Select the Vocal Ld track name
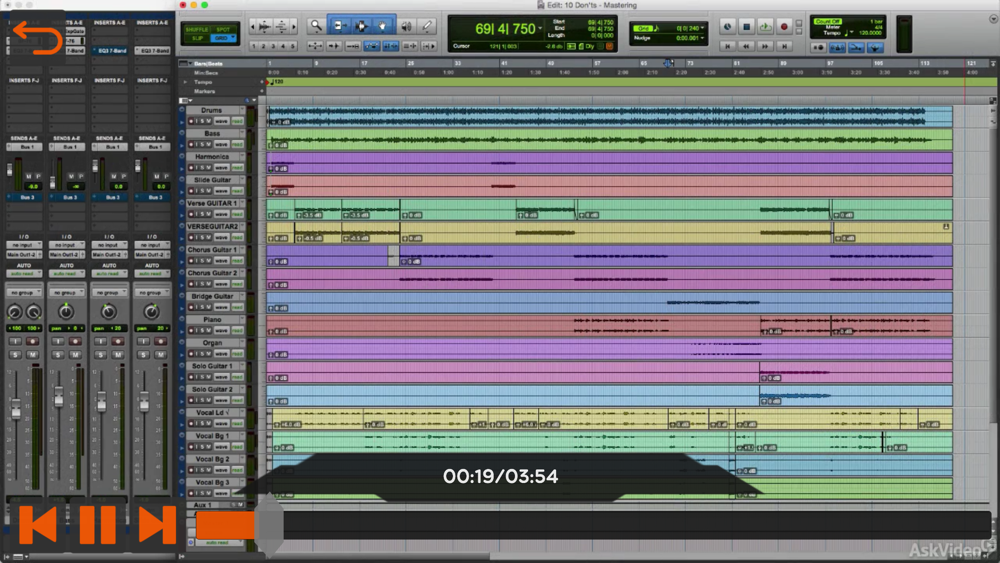 pos(212,413)
